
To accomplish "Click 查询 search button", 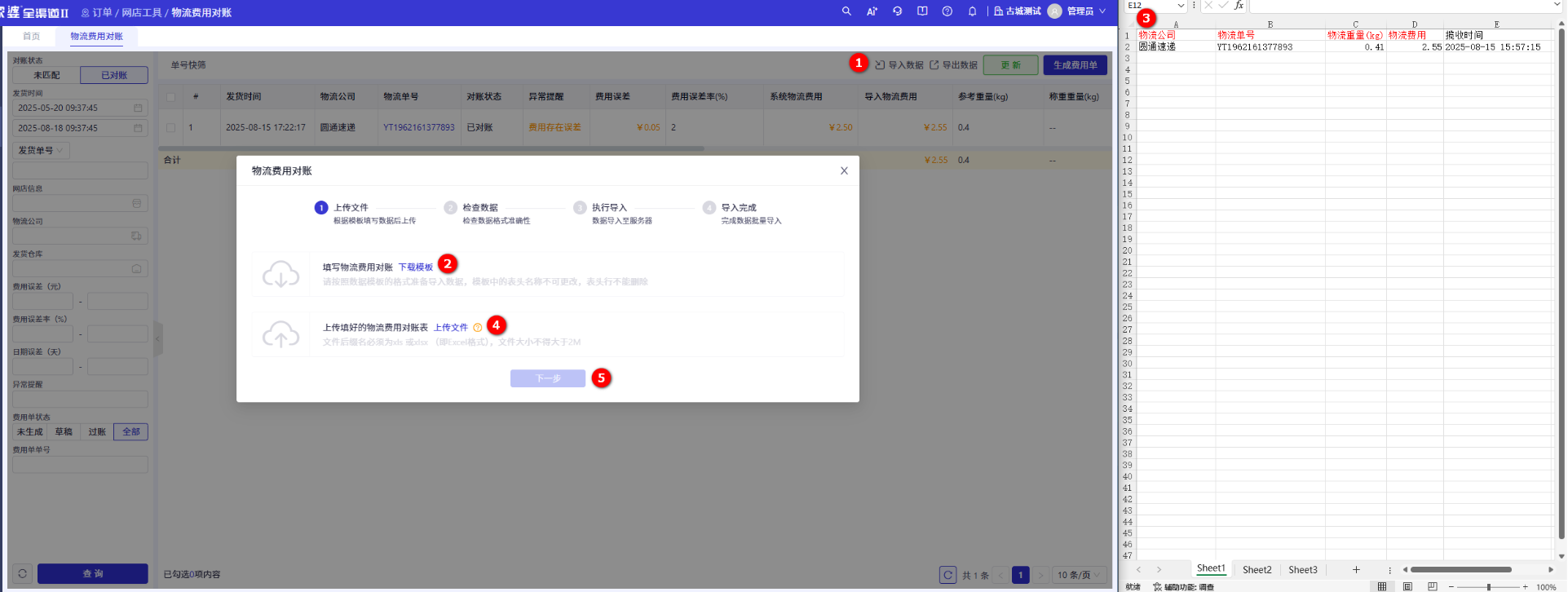I will pos(93,573).
